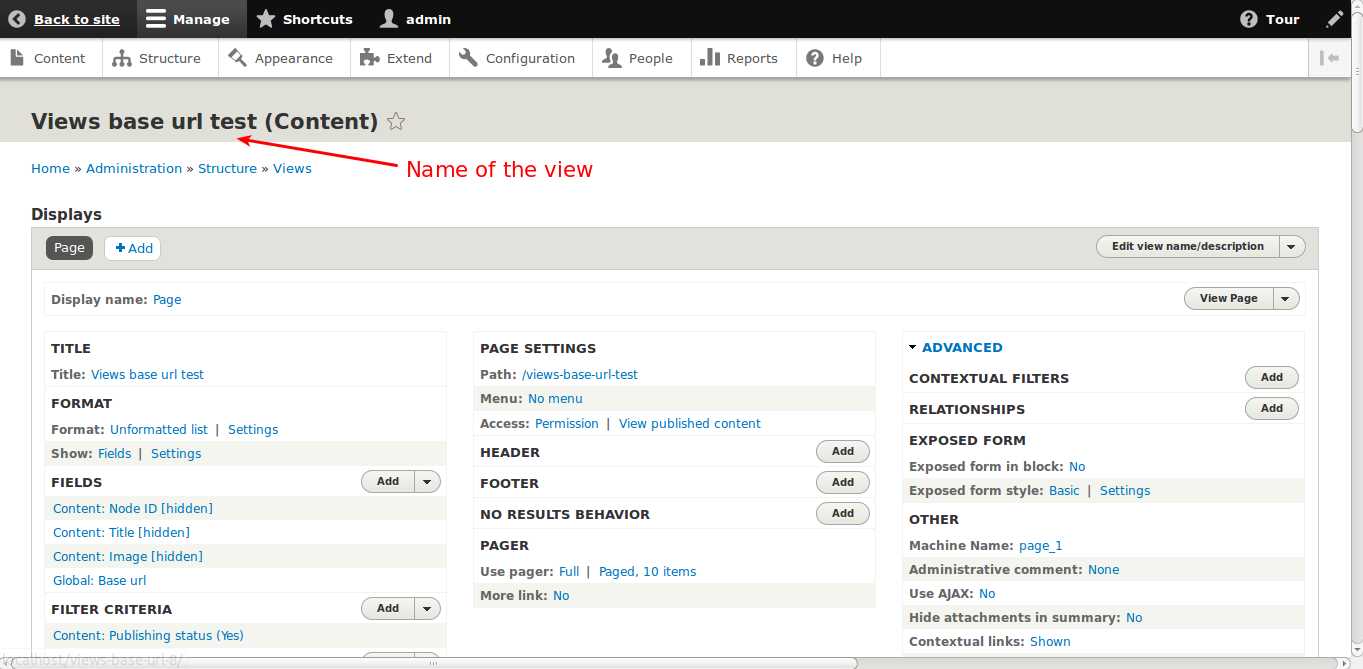Click the Reports bar-chart icon
The image size is (1363, 669).
pyautogui.click(x=712, y=57)
